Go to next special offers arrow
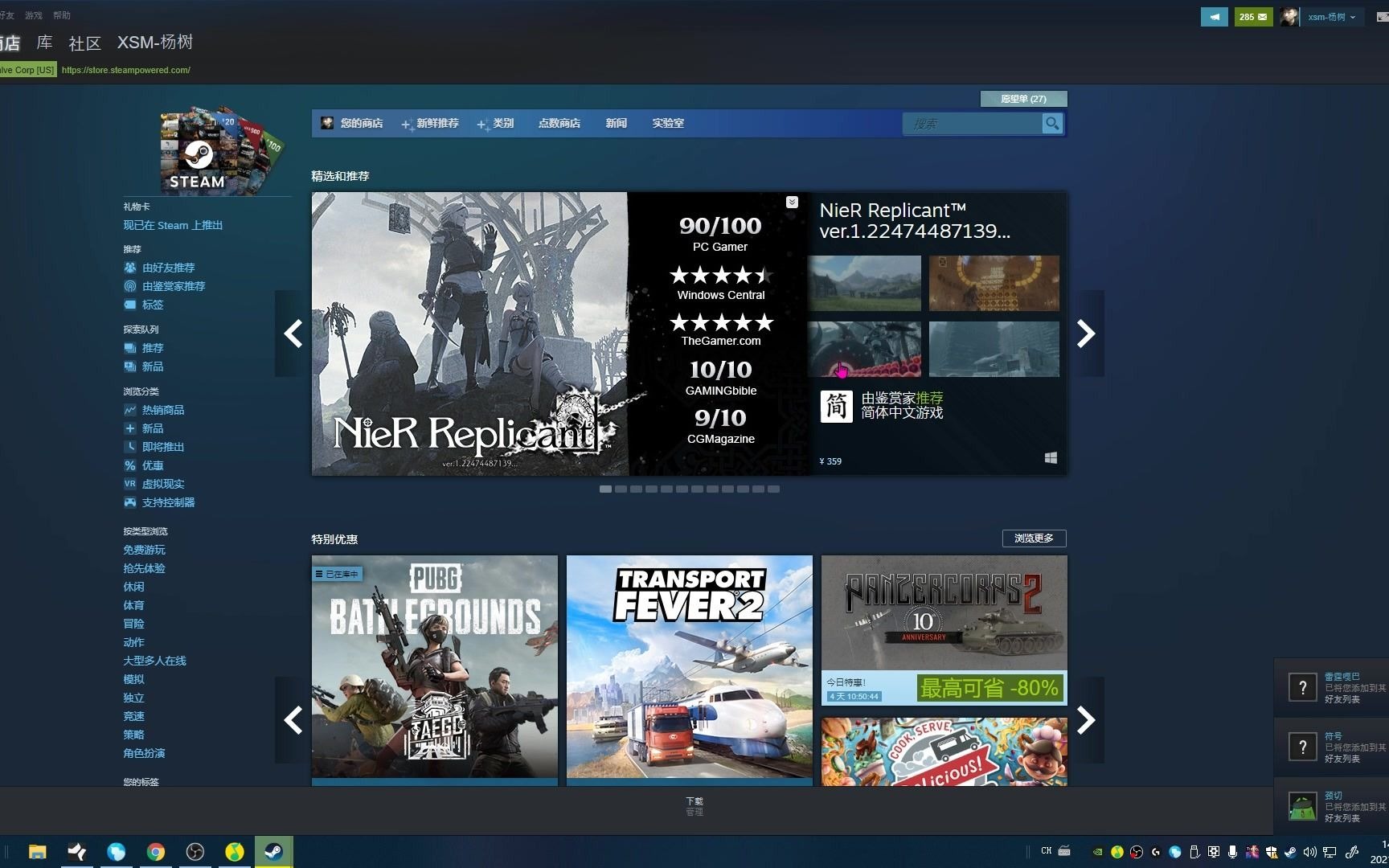Viewport: 1389px width, 868px height. coord(1086,720)
